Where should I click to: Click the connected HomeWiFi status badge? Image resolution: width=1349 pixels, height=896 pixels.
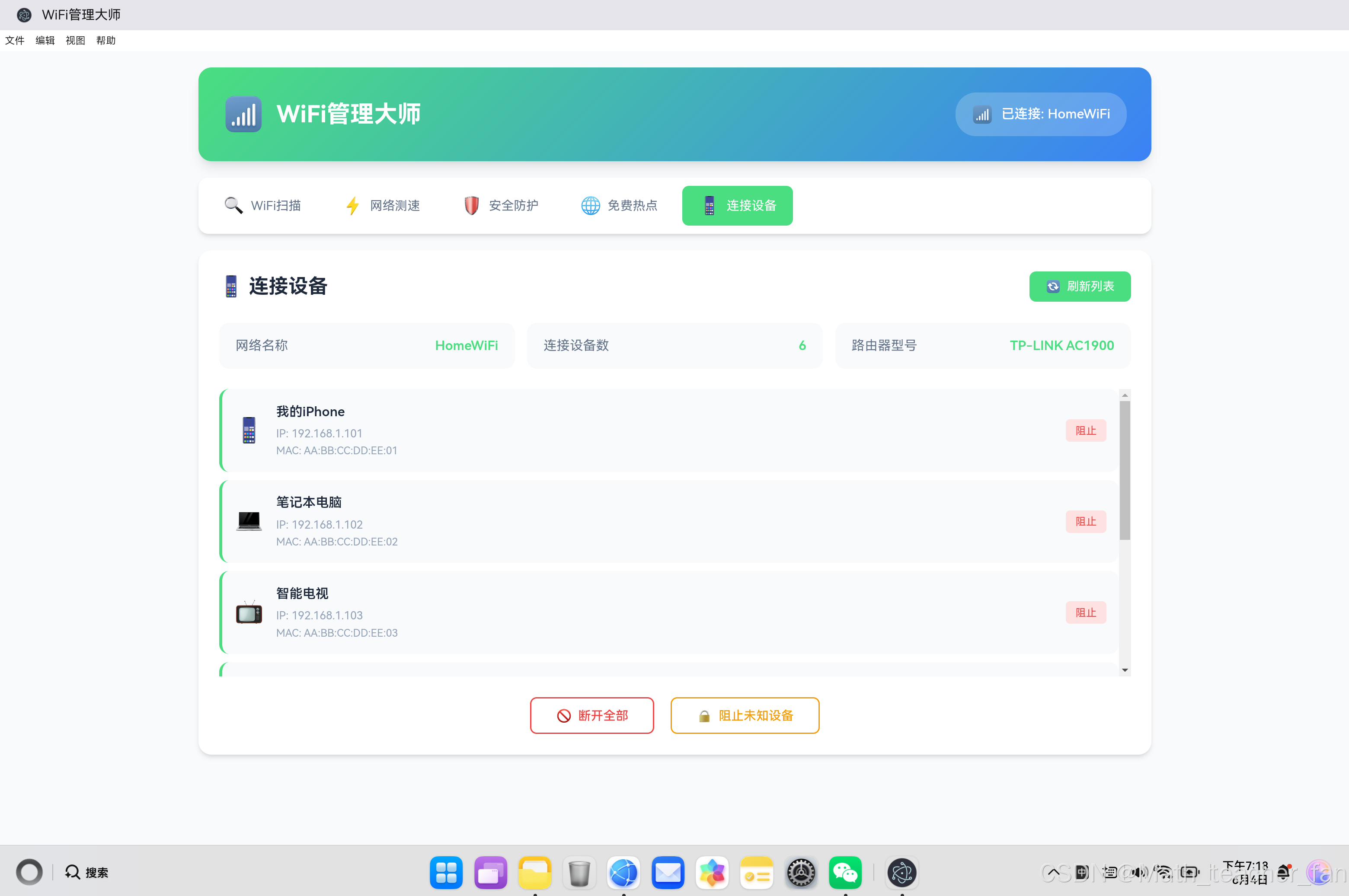(1040, 114)
